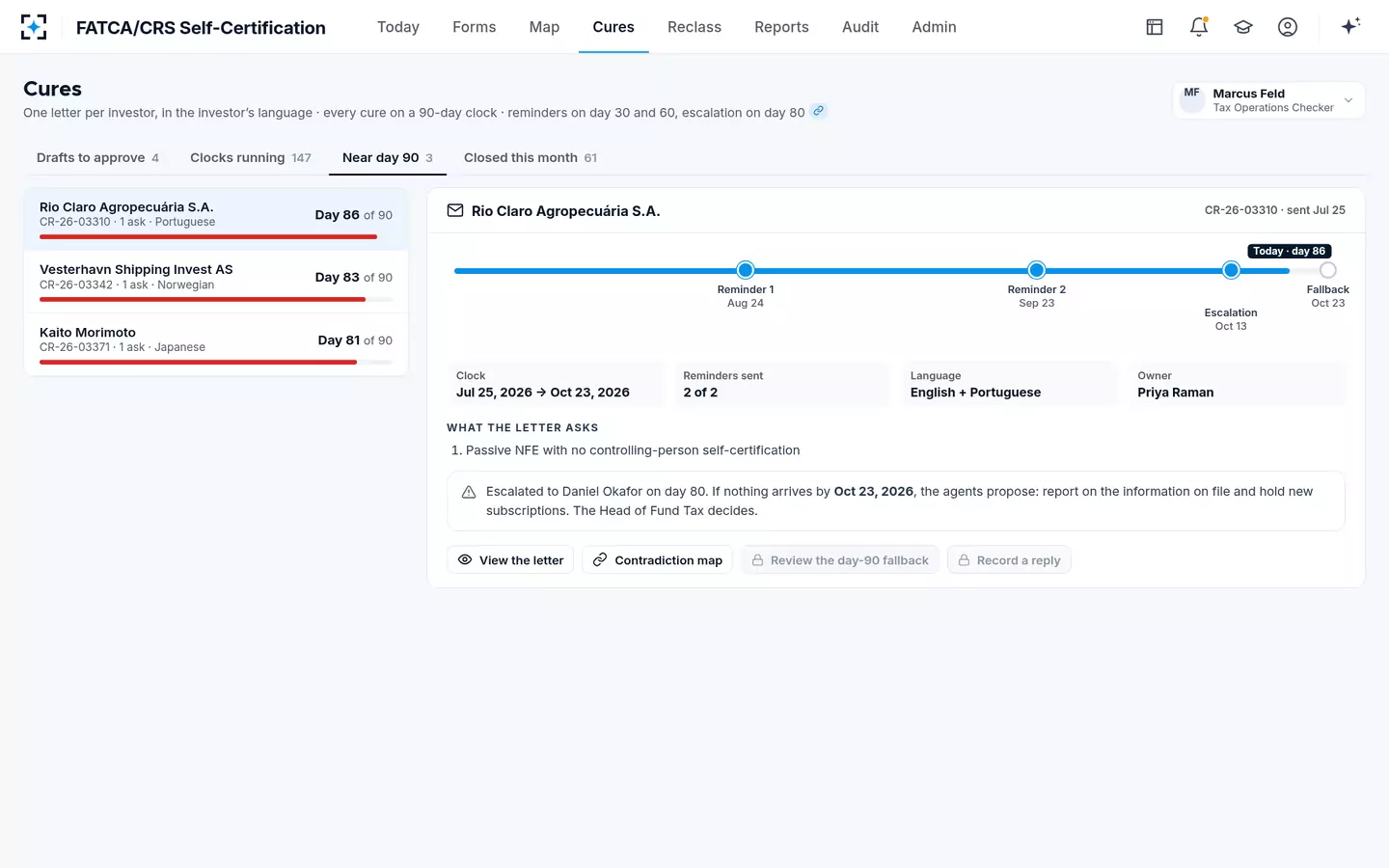This screenshot has width=1389, height=868.
Task: Click Review the day-90 fallback button
Action: point(840,560)
